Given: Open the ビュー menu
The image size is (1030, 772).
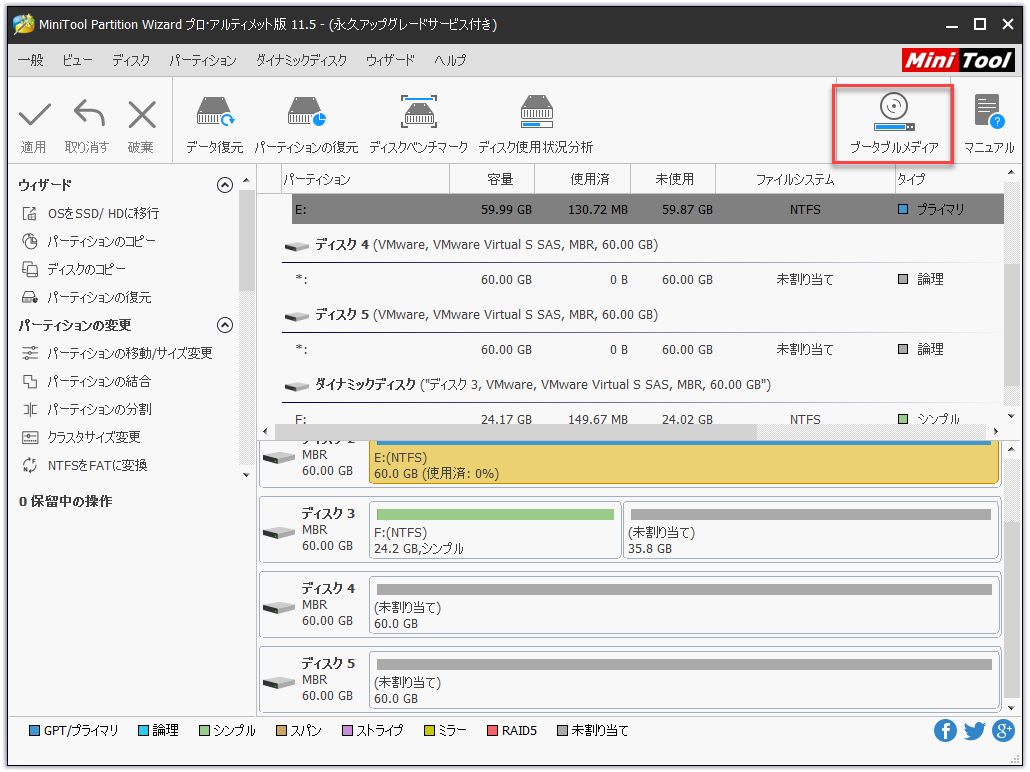Looking at the screenshot, I should (77, 60).
